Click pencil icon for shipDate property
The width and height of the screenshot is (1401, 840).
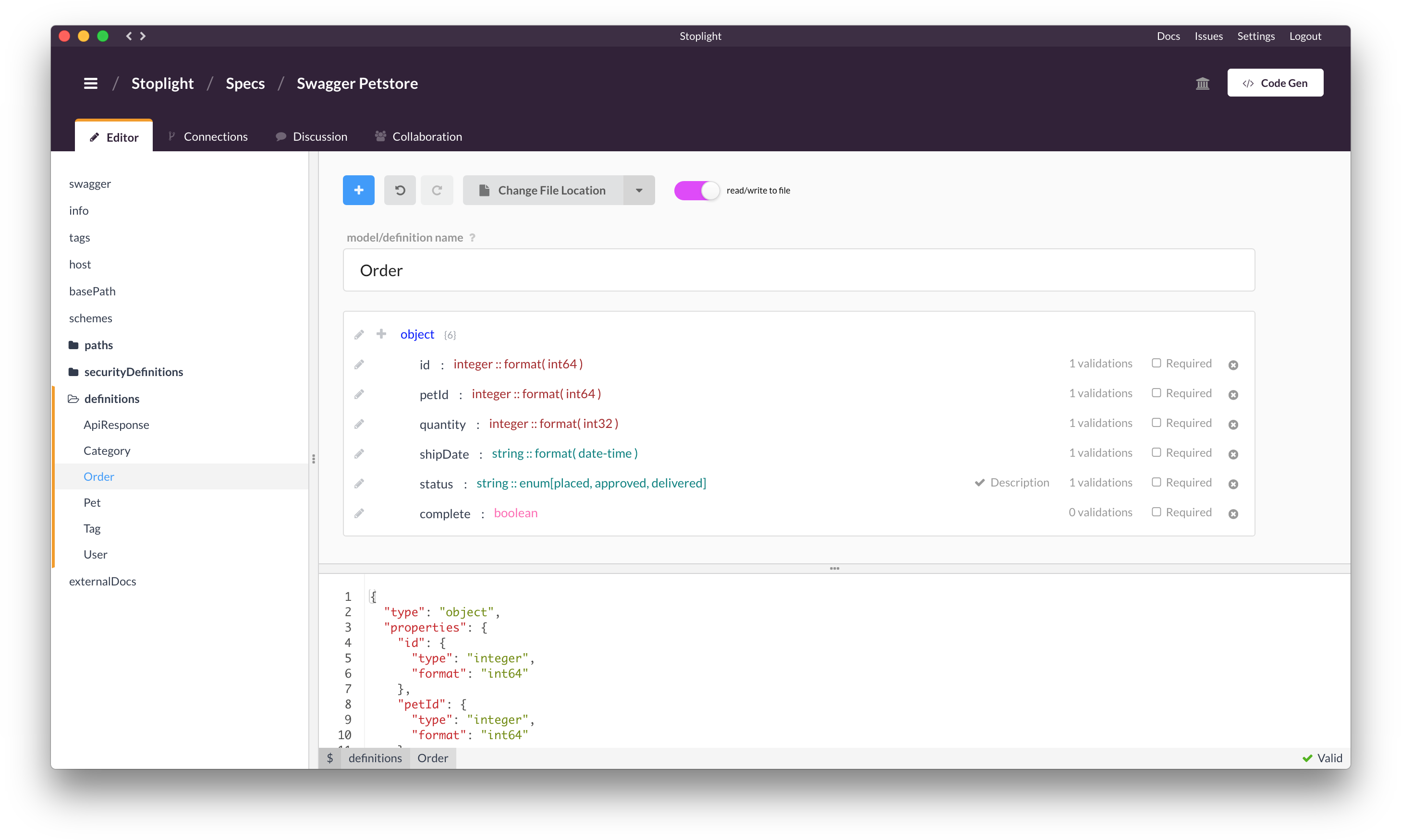point(359,453)
